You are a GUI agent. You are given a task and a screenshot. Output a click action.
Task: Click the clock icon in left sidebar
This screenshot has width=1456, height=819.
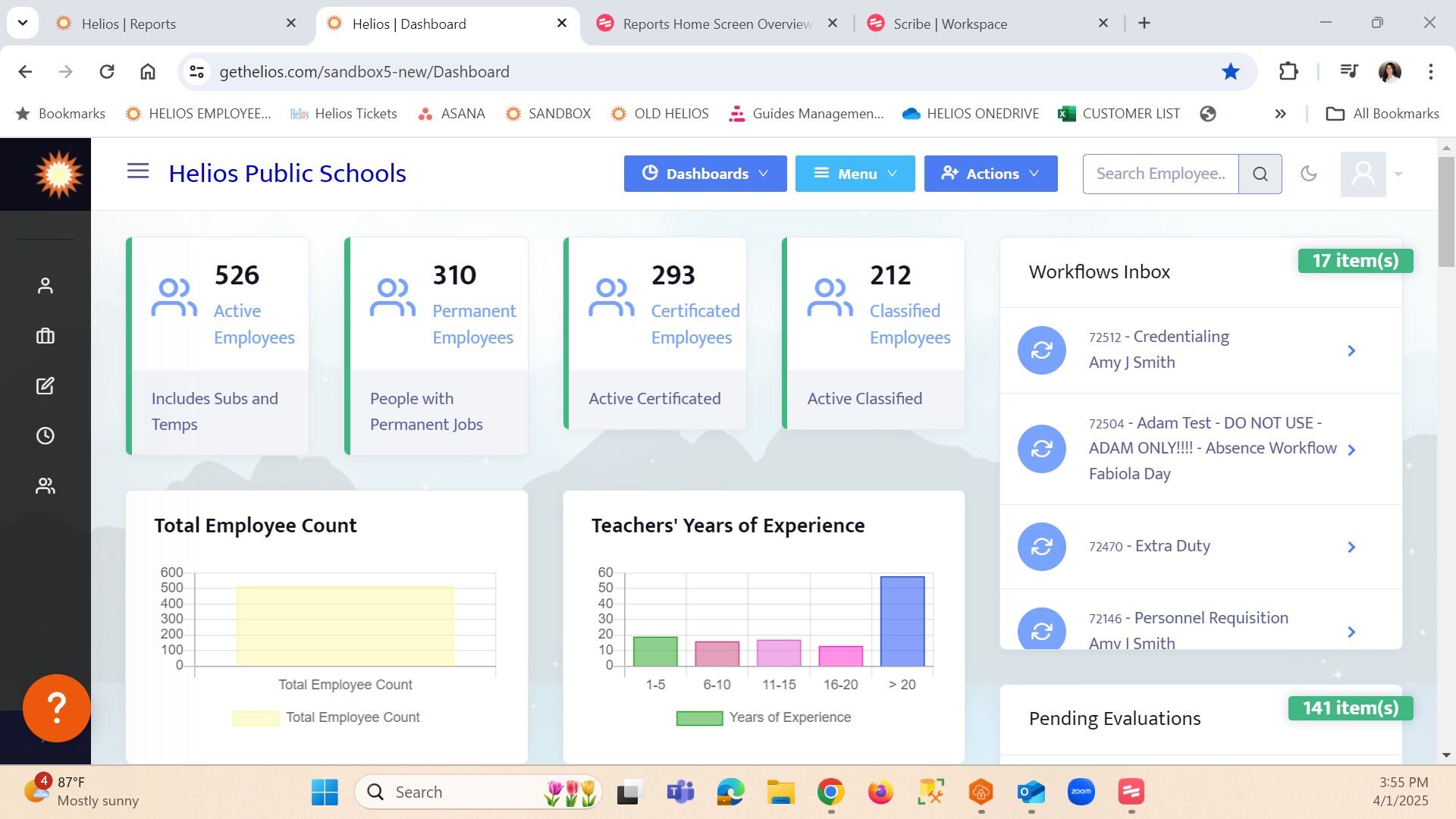(45, 436)
